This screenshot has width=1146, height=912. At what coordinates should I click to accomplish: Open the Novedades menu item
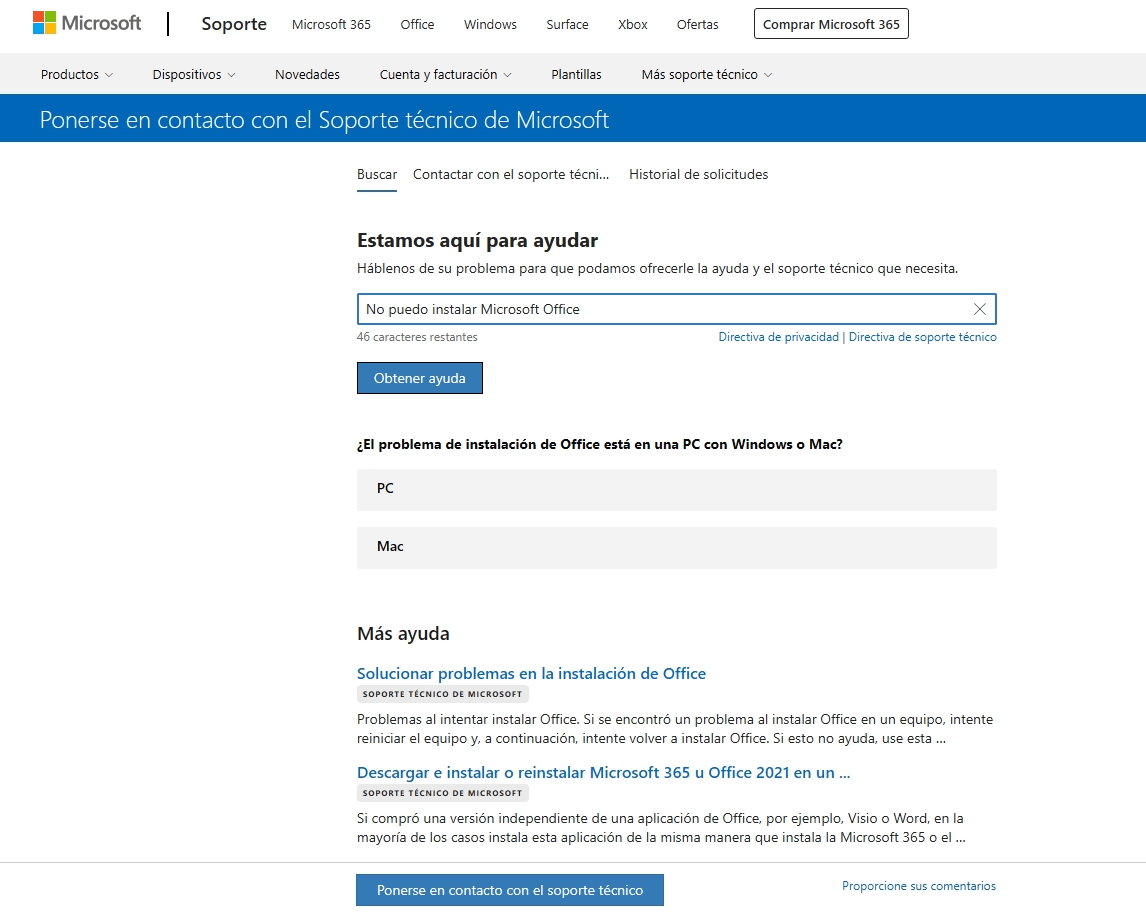pos(307,75)
